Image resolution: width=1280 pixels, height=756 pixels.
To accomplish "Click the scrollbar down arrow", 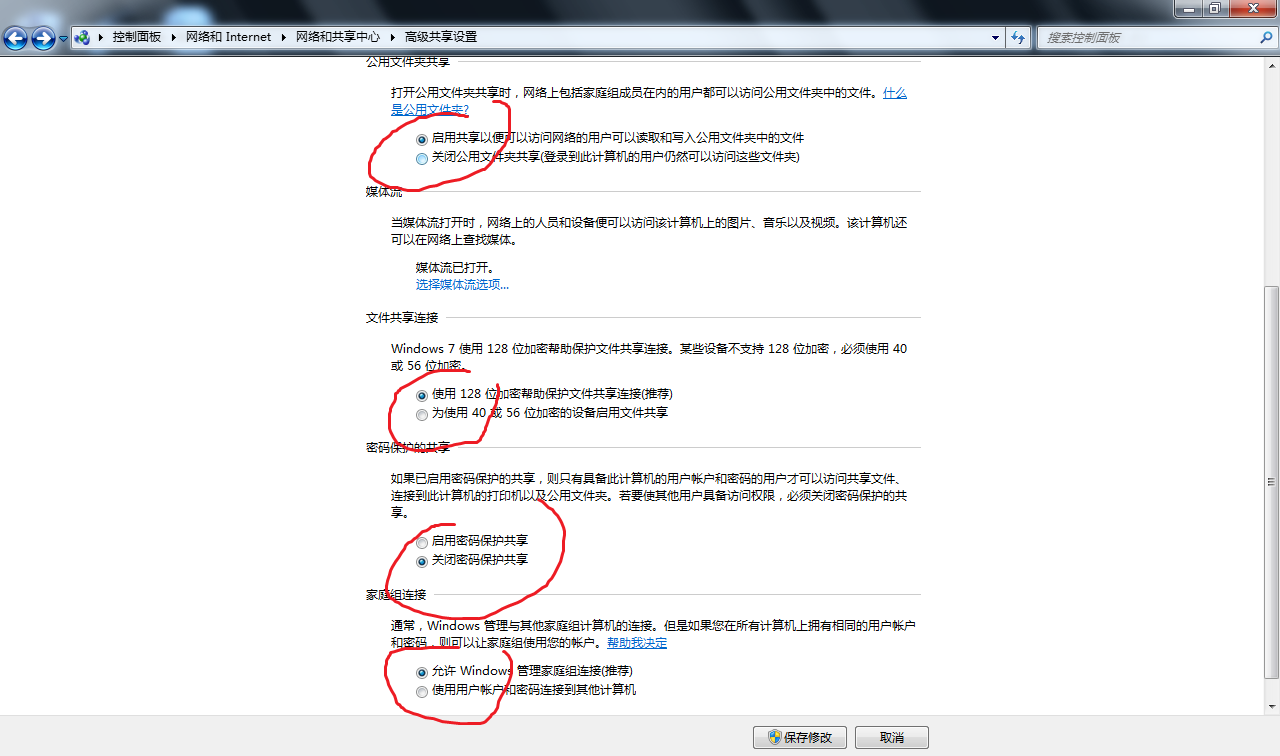I will [x=1272, y=707].
